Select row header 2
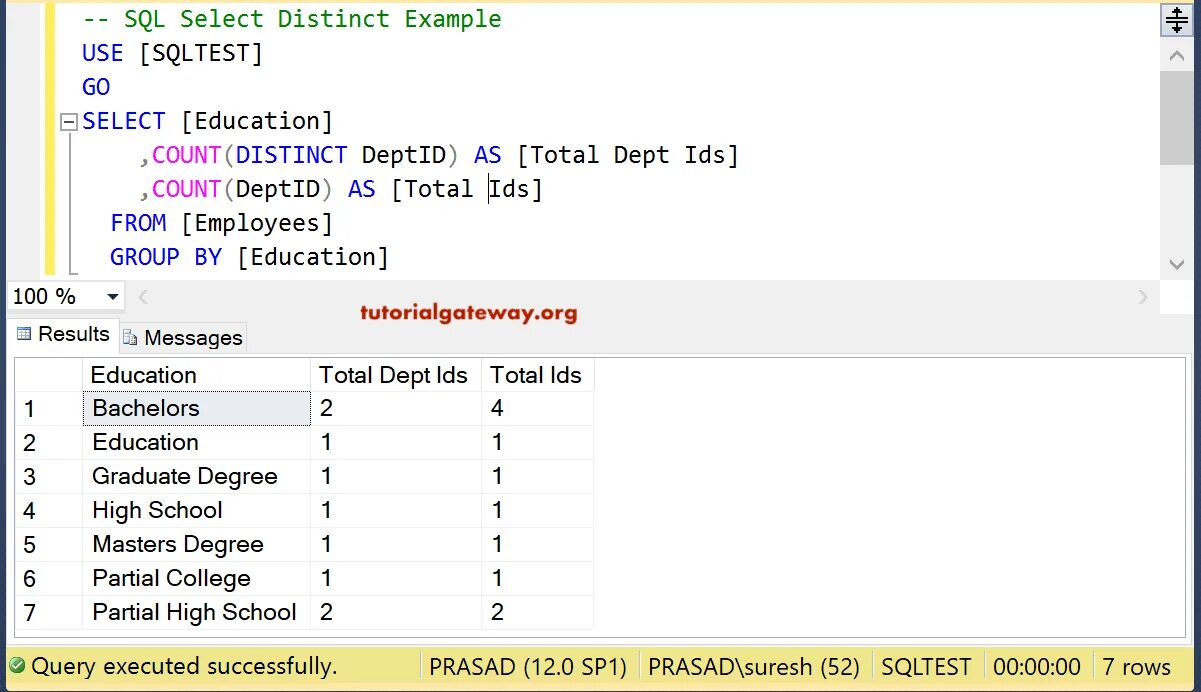This screenshot has height=692, width=1201. [49, 442]
